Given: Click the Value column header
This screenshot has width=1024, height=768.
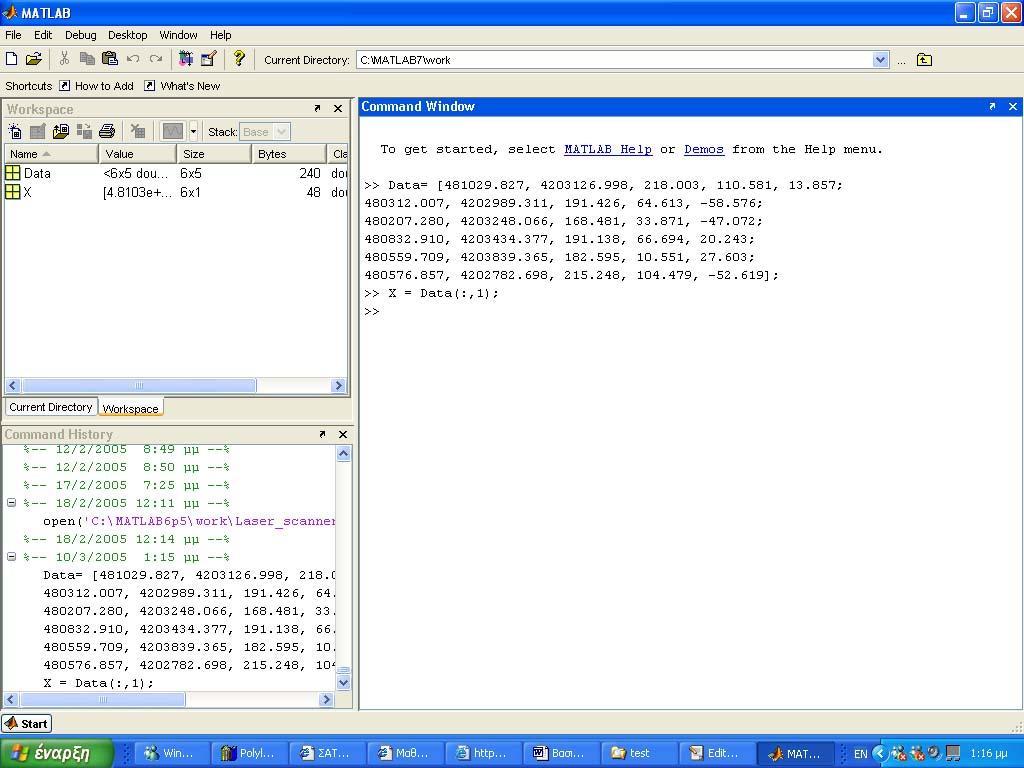Looking at the screenshot, I should (137, 153).
